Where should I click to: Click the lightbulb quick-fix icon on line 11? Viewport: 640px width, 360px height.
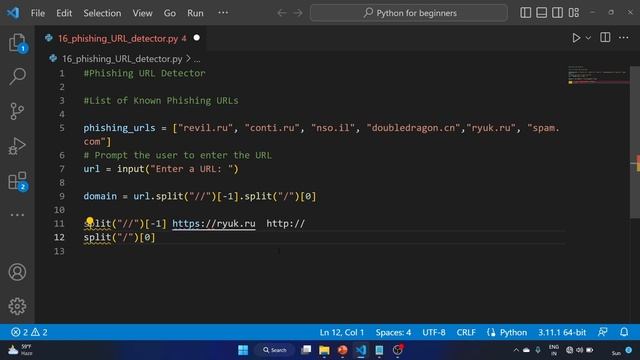point(90,221)
